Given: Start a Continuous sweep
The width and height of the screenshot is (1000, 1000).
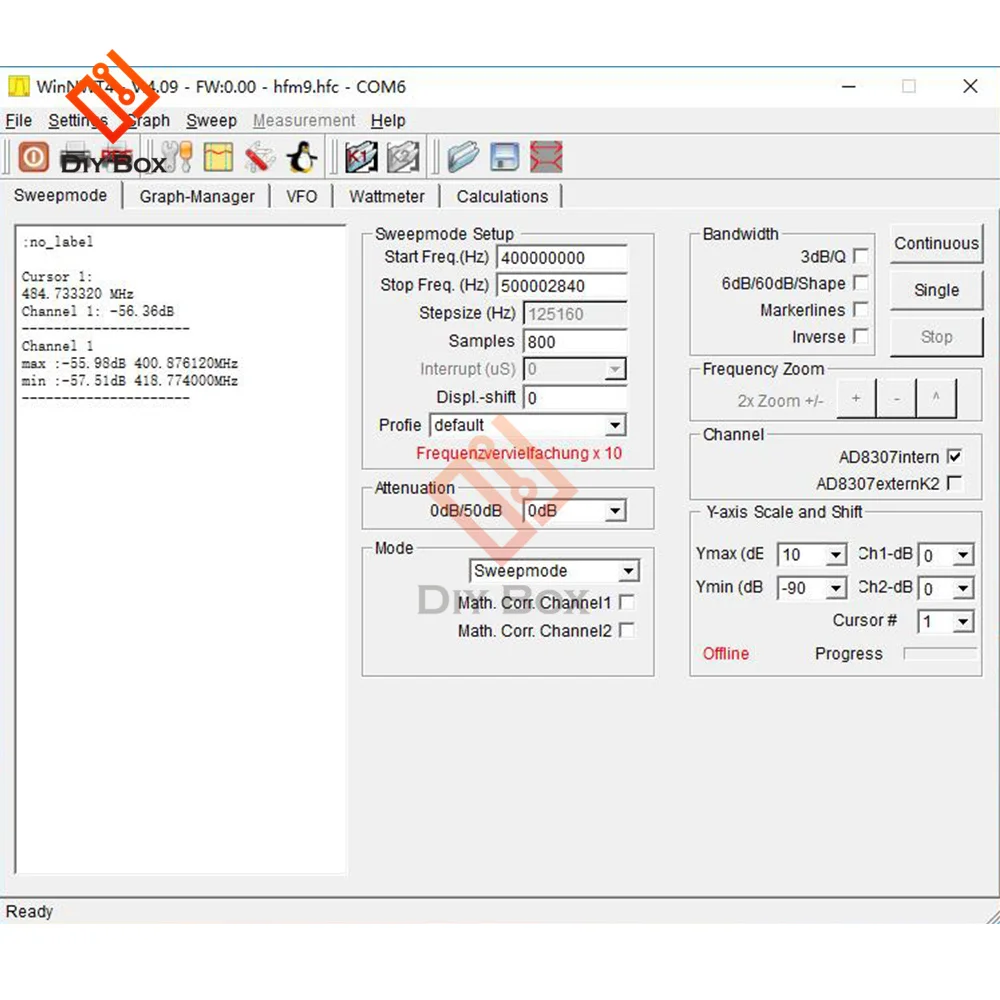Looking at the screenshot, I should pos(936,244).
